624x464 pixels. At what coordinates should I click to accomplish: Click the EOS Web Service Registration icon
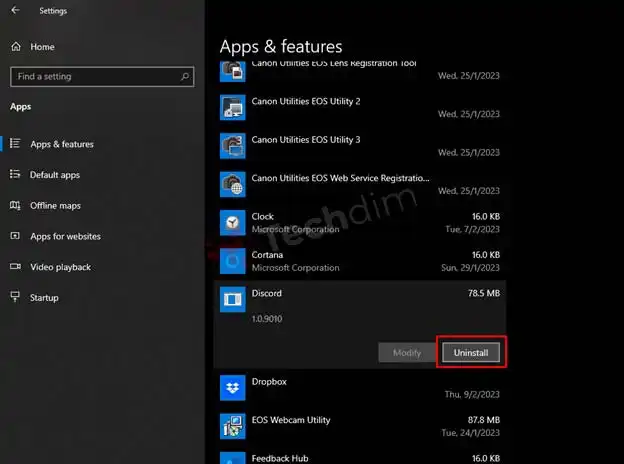point(233,184)
